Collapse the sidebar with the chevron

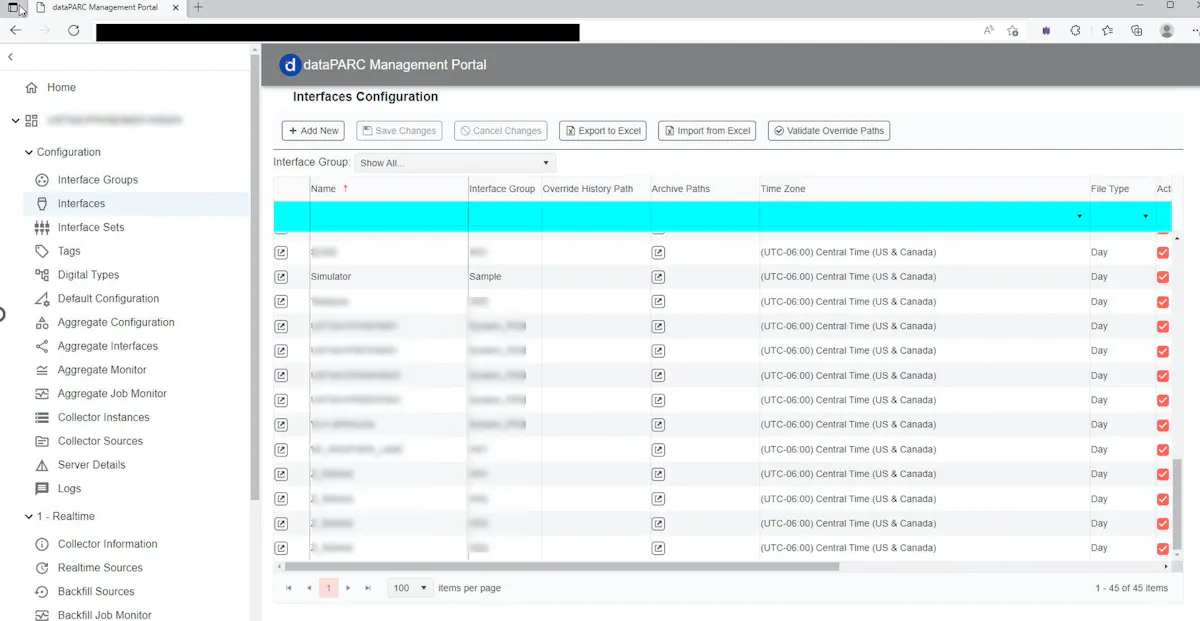pyautogui.click(x=10, y=57)
